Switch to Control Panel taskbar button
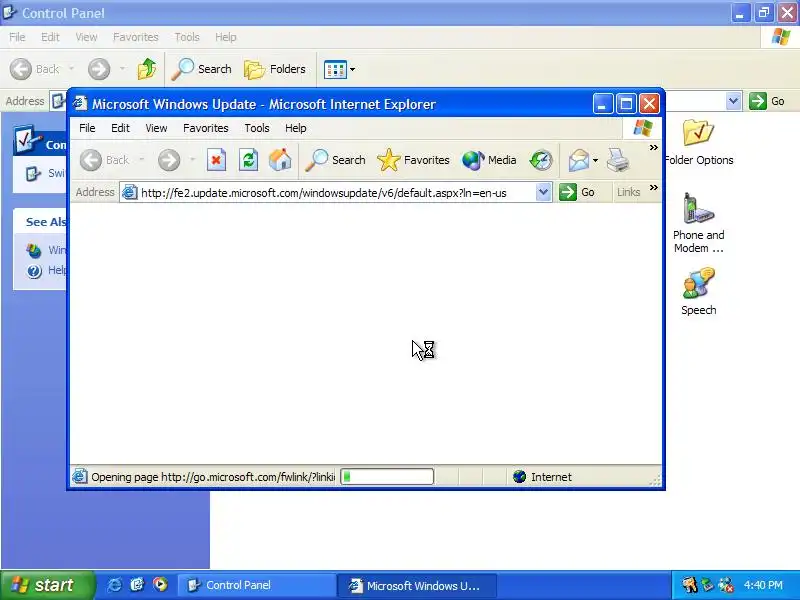This screenshot has width=800, height=600. click(x=257, y=585)
